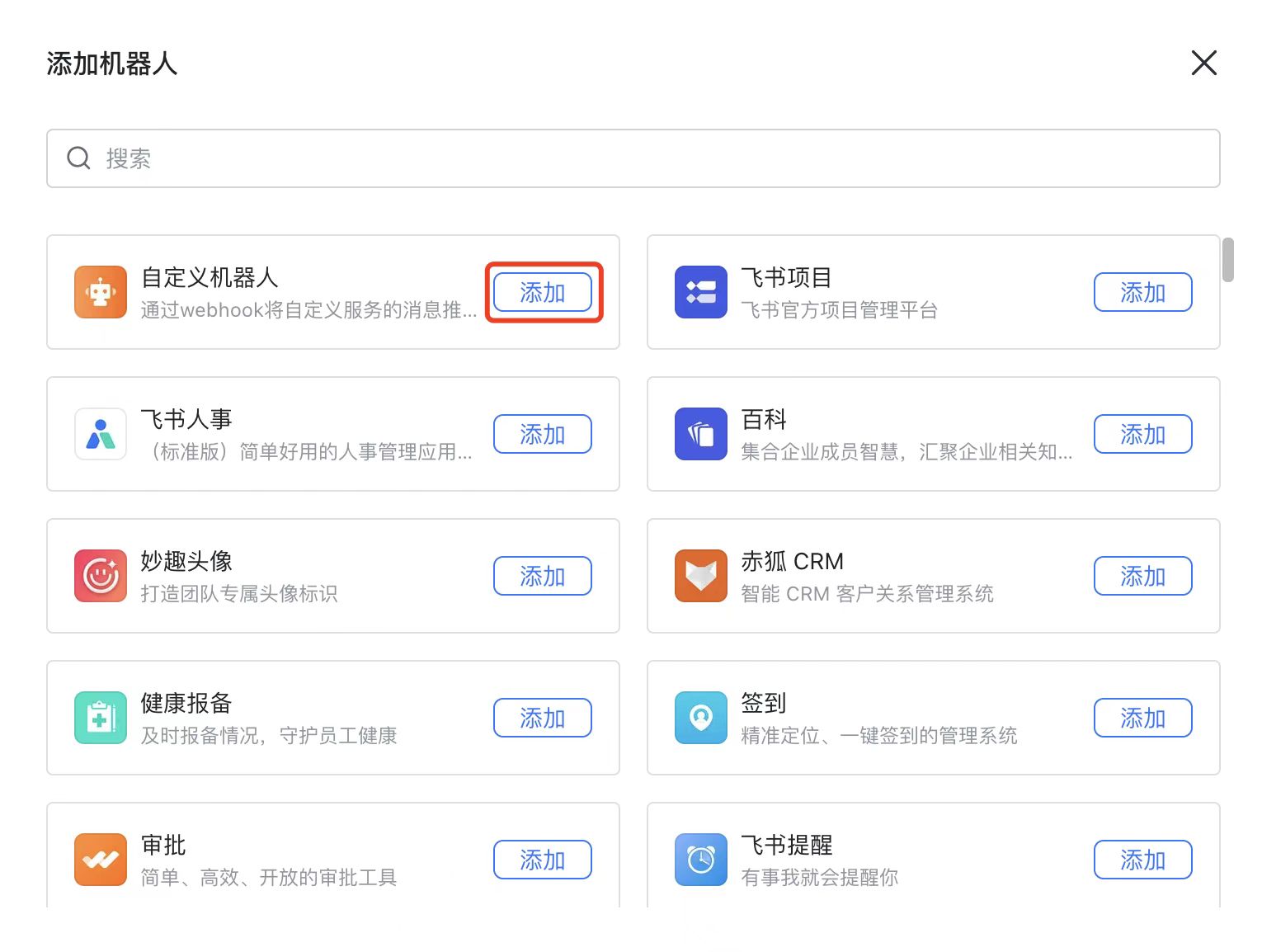Click the 赤狐 CRM fox icon
The image size is (1262, 952).
coord(701,576)
